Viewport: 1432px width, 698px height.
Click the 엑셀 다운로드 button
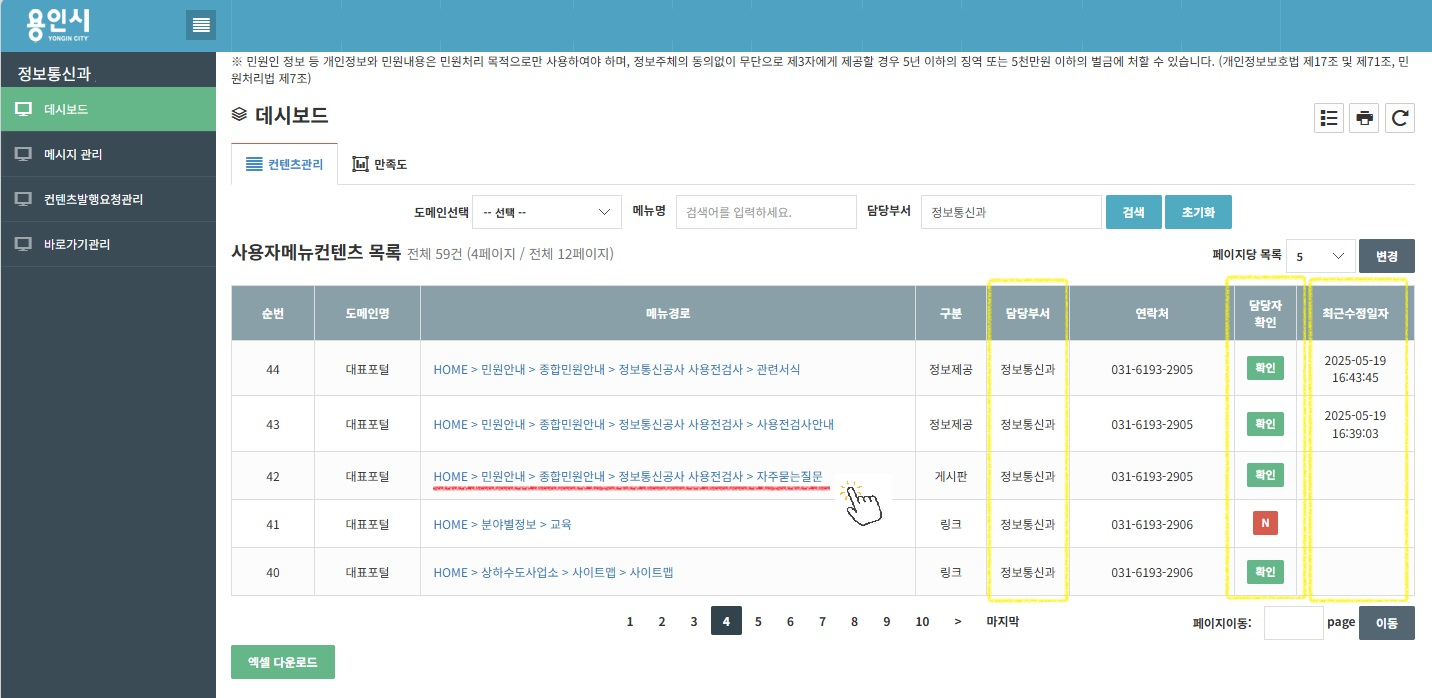(x=282, y=662)
